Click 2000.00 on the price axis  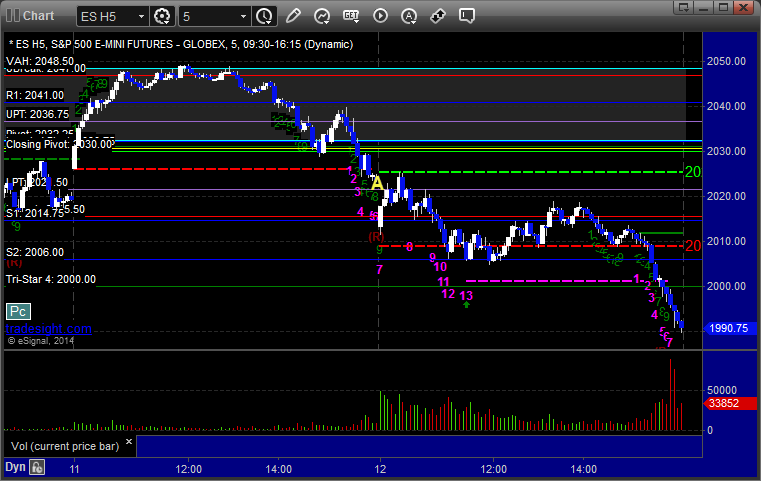(x=726, y=286)
